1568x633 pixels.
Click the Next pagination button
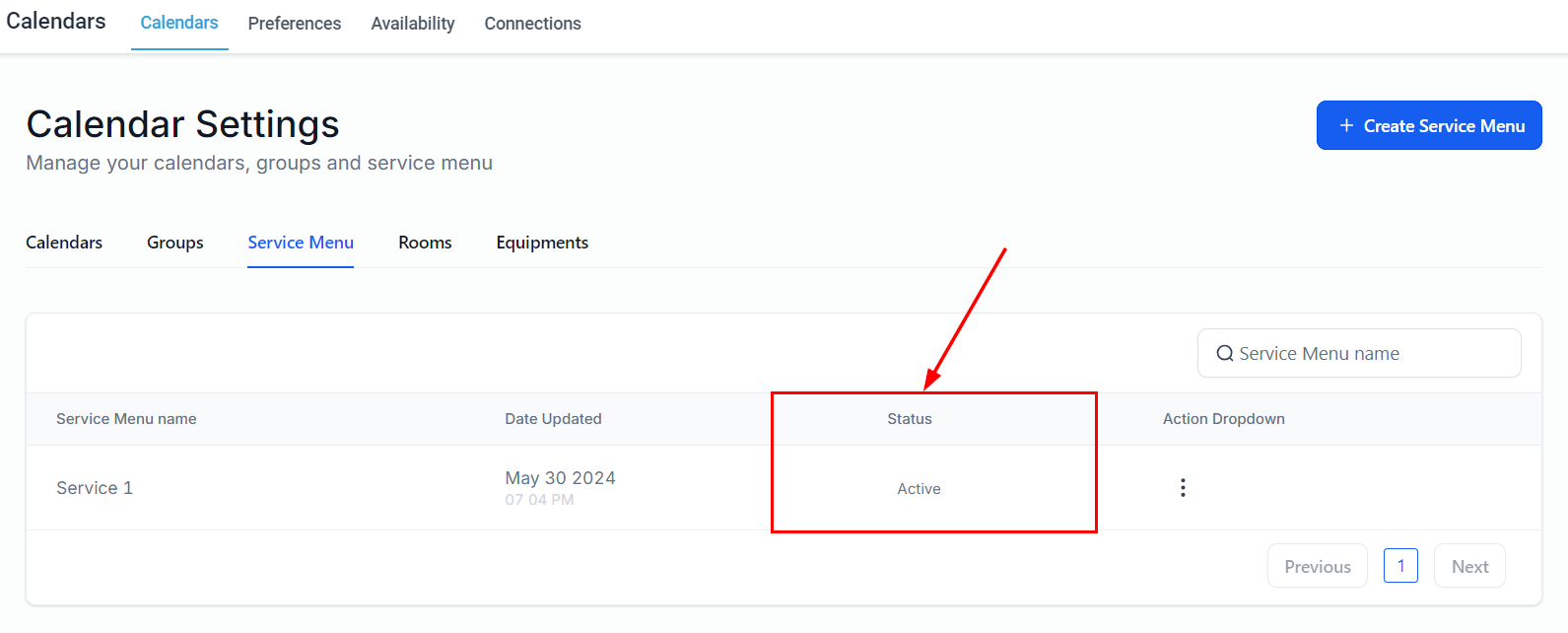pyautogui.click(x=1469, y=567)
